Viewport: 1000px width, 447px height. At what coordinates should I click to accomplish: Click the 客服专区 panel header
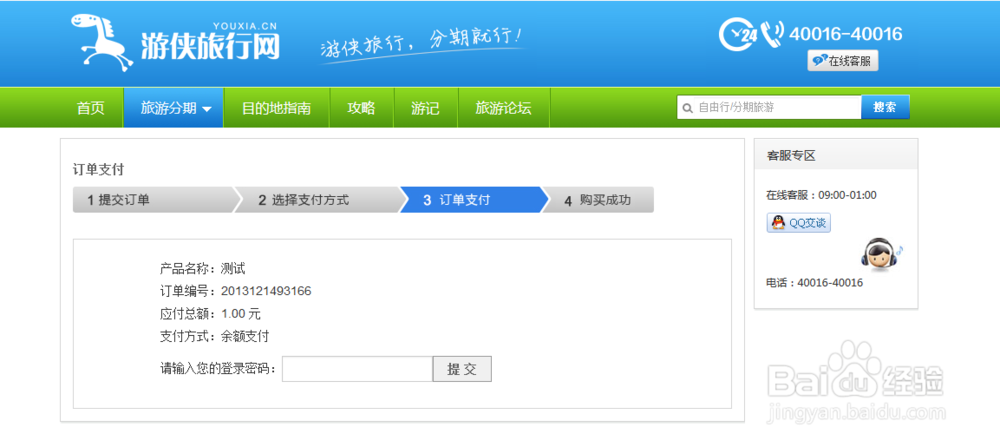pos(835,155)
